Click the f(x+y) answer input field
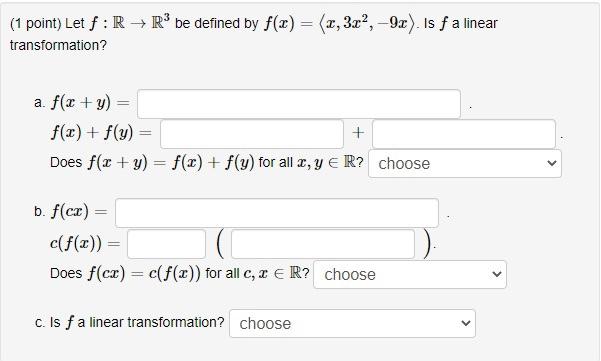Screen dimensions: 601x361 click(299, 104)
